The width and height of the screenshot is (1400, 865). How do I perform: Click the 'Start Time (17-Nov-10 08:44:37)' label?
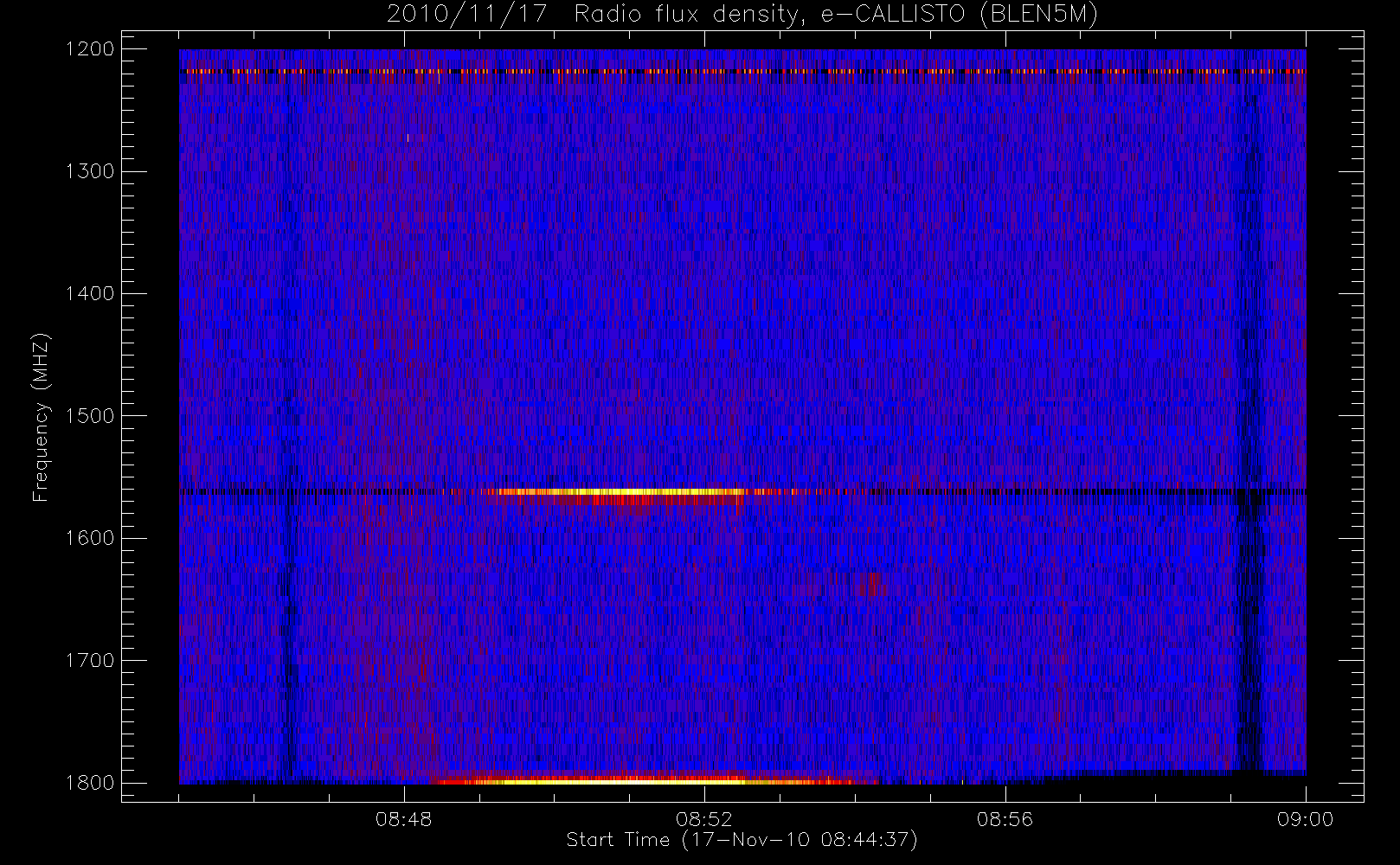742,840
